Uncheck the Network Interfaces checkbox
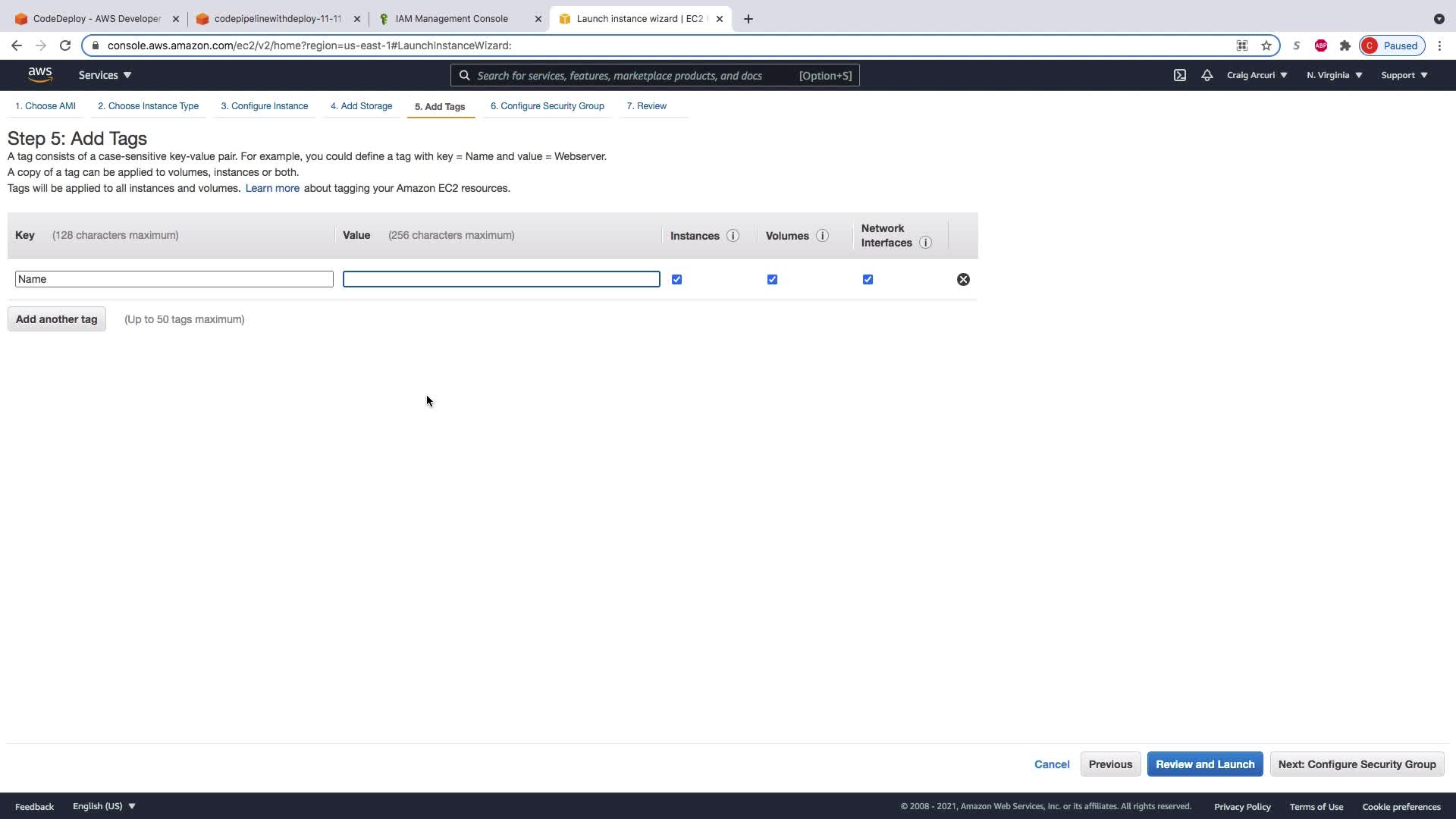Image resolution: width=1456 pixels, height=819 pixels. coord(868,279)
